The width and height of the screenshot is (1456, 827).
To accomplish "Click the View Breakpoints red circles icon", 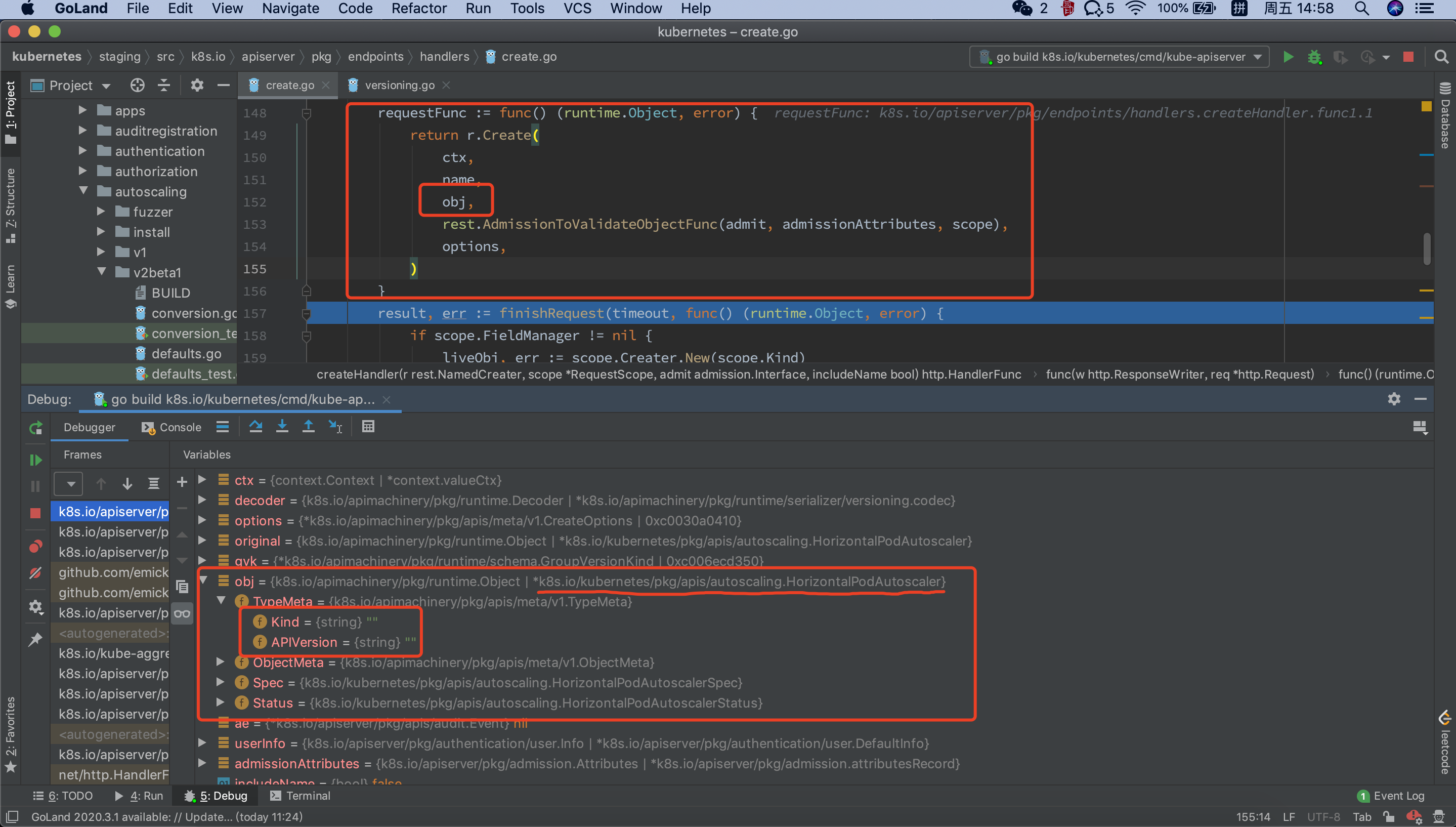I will point(35,547).
